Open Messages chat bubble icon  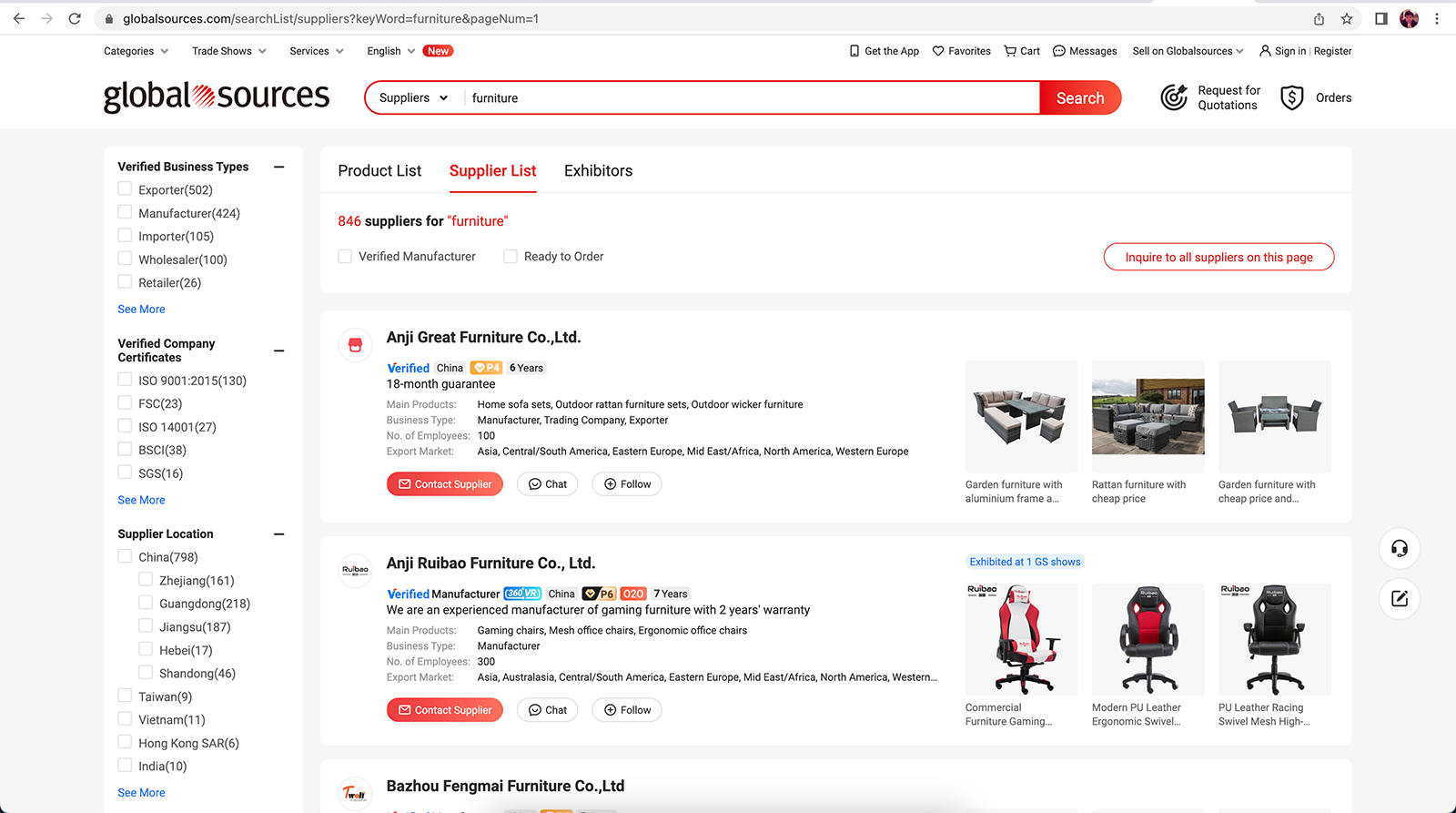1059,51
